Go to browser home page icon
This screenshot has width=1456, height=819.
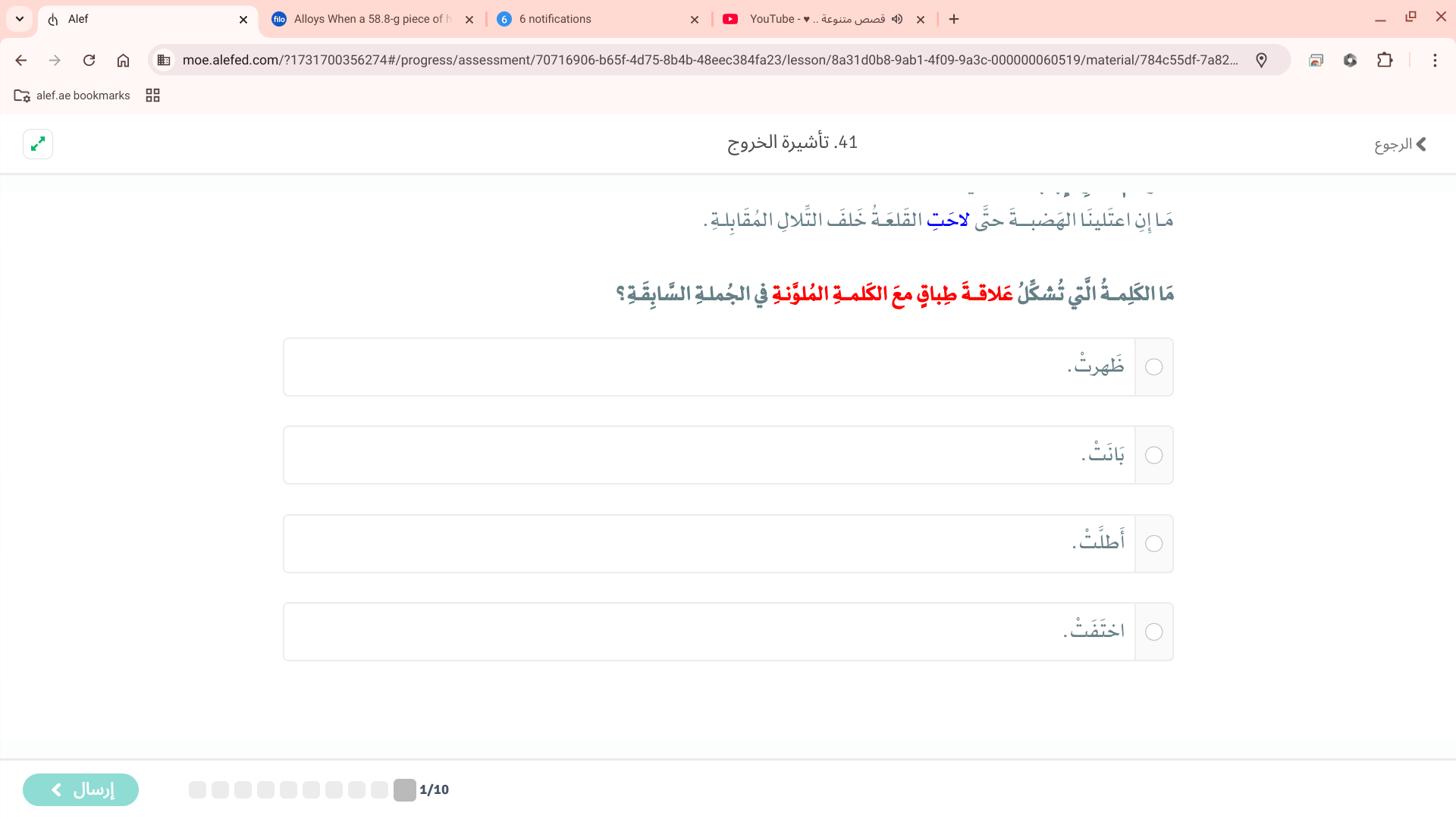[x=123, y=60]
